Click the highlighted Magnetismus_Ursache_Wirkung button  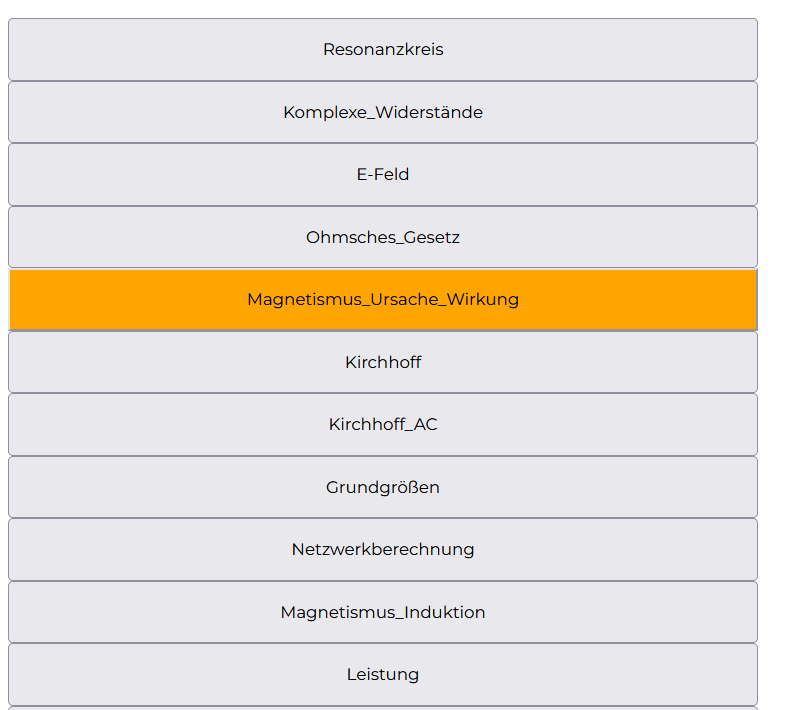(x=383, y=299)
